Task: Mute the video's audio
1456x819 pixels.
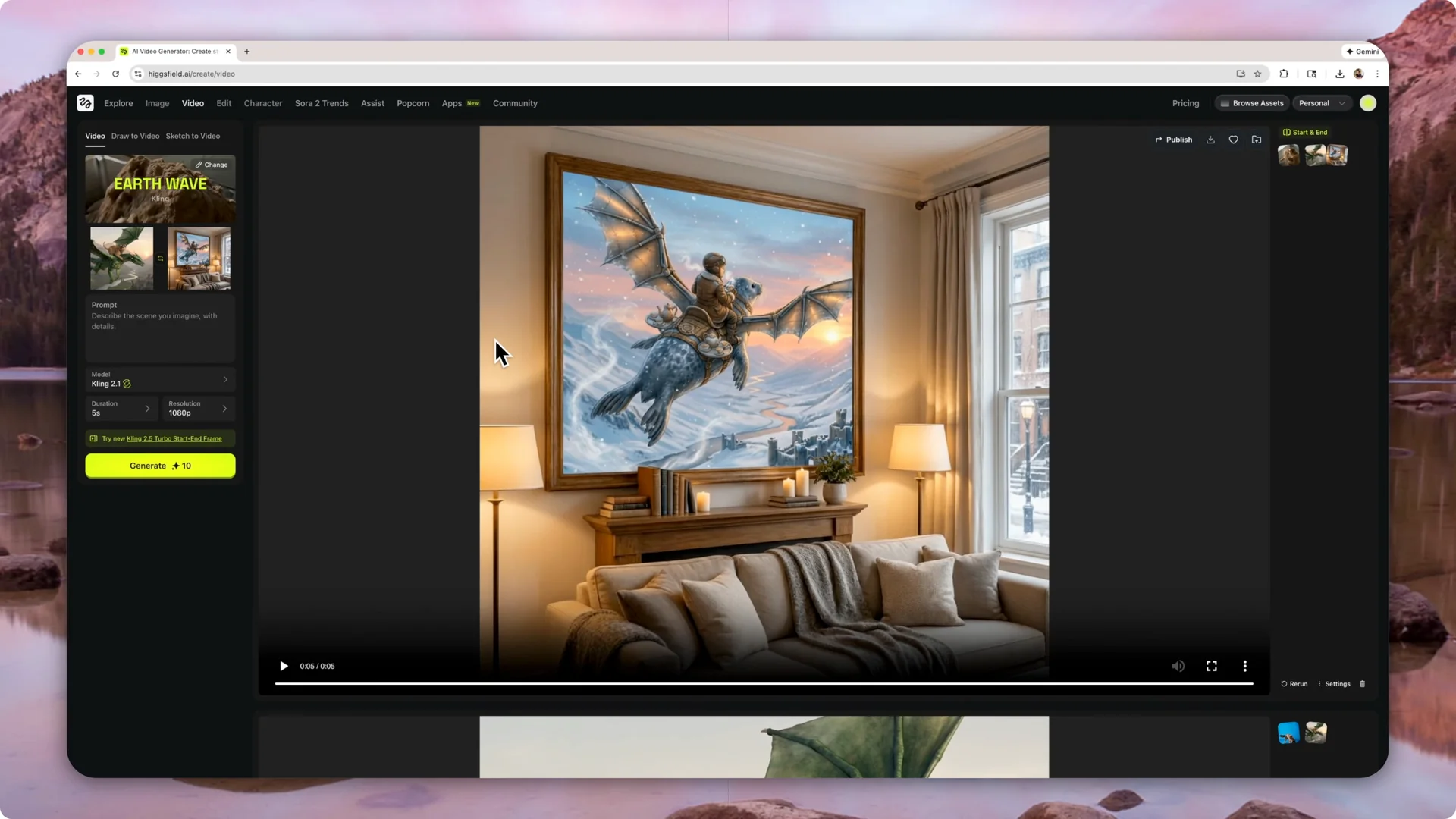Action: (x=1178, y=666)
